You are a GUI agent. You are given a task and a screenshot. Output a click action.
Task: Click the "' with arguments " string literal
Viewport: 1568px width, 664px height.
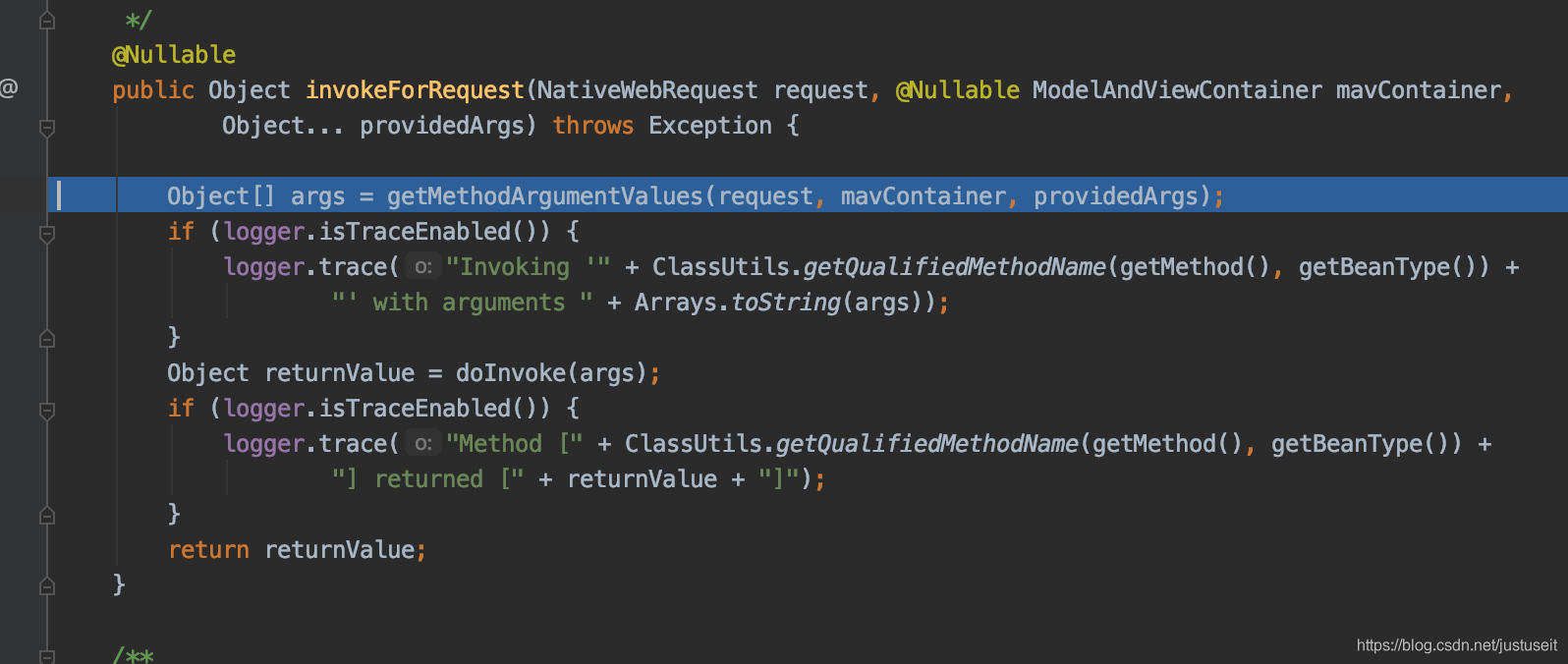(x=462, y=303)
